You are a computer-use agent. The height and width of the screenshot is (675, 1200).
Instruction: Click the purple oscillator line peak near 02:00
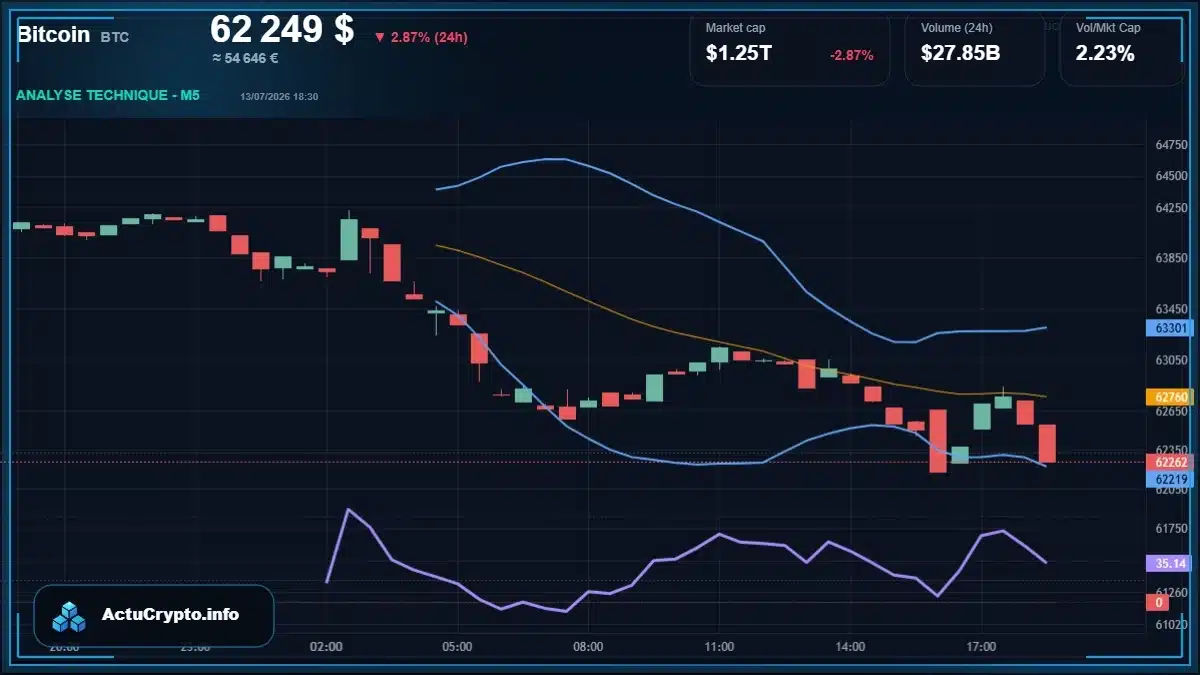pyautogui.click(x=348, y=510)
